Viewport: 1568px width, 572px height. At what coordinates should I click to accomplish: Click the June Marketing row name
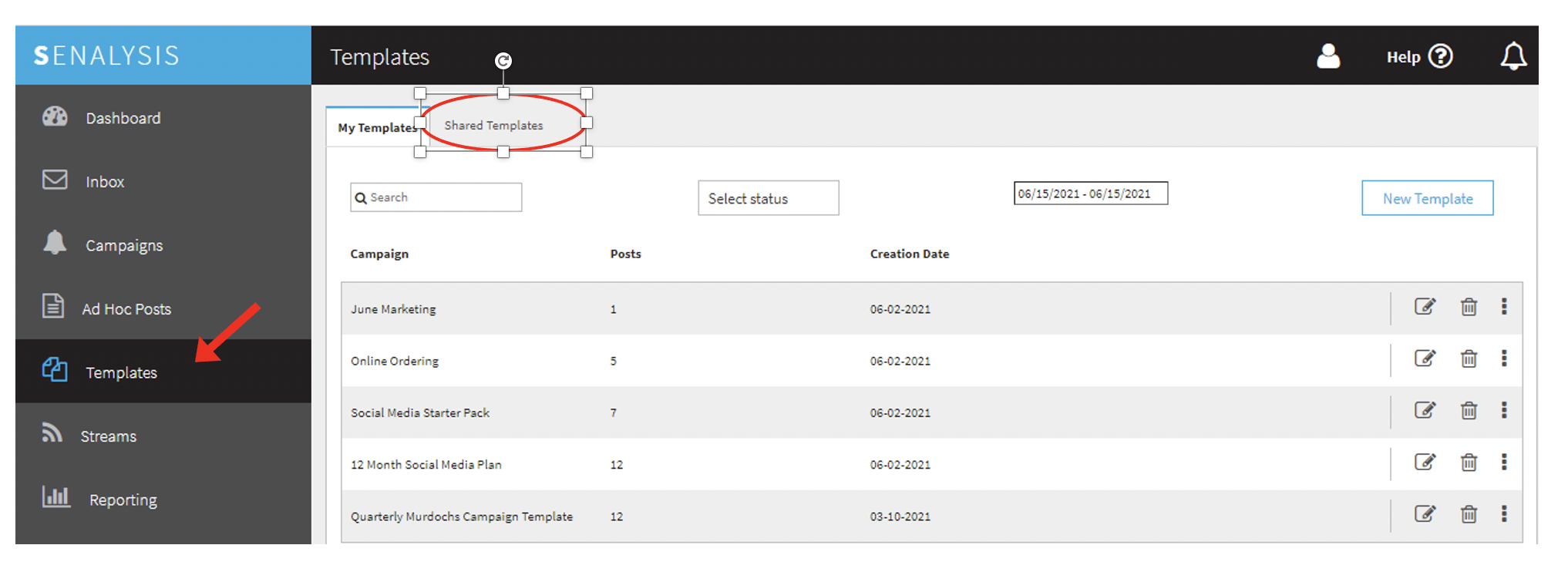[x=393, y=309]
